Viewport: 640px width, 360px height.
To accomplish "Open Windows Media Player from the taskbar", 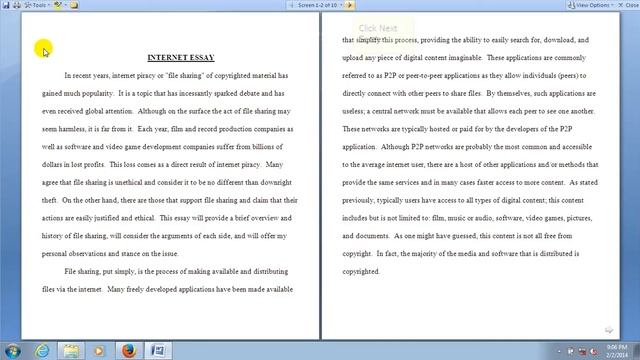I will [x=99, y=351].
